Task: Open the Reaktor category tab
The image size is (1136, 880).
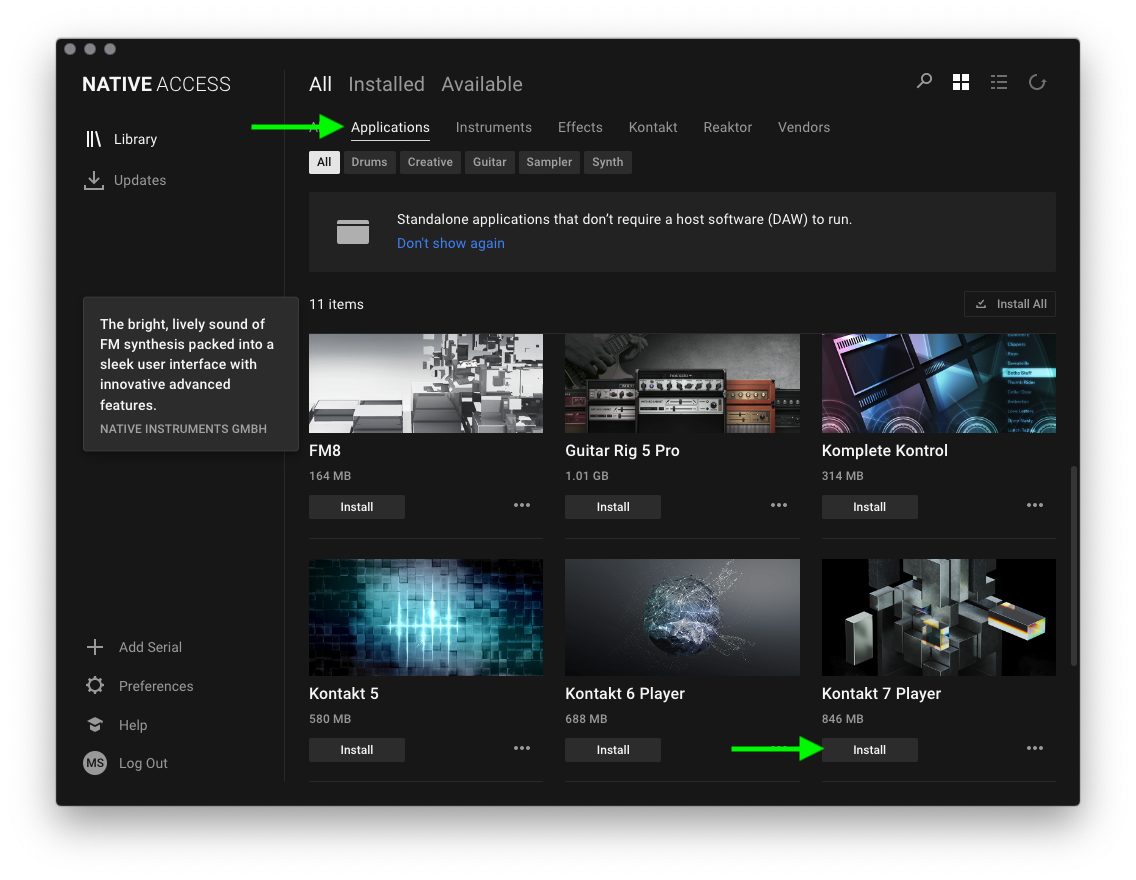Action: click(727, 127)
